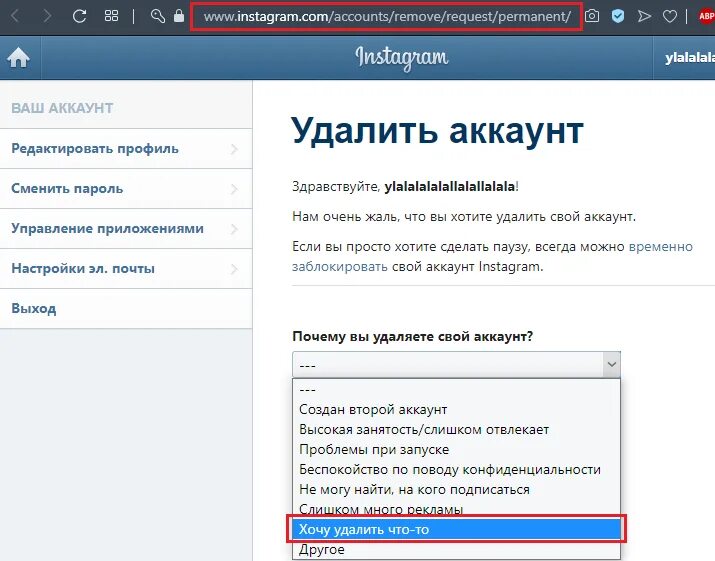
Task: Take snapshot with the camera icon
Action: (x=592, y=16)
